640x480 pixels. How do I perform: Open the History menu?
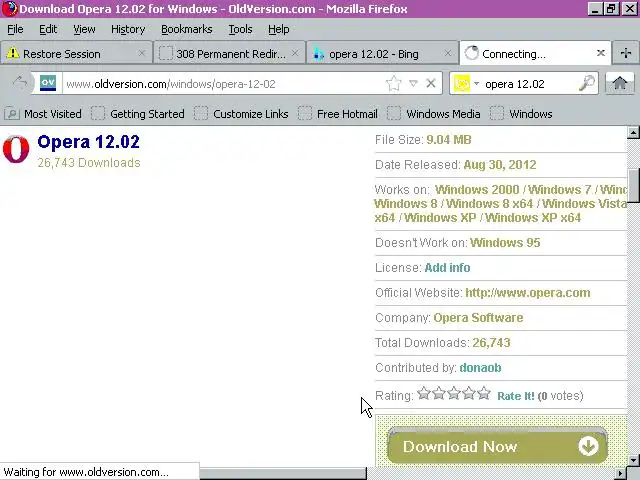tap(128, 29)
